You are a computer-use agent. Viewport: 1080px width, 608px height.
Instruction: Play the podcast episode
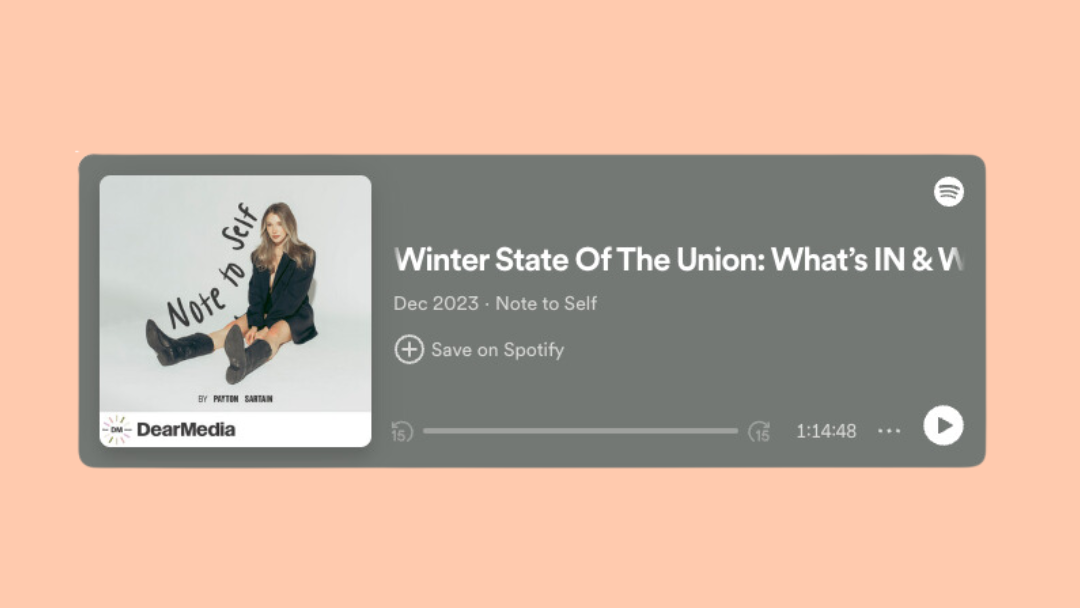[x=943, y=426]
